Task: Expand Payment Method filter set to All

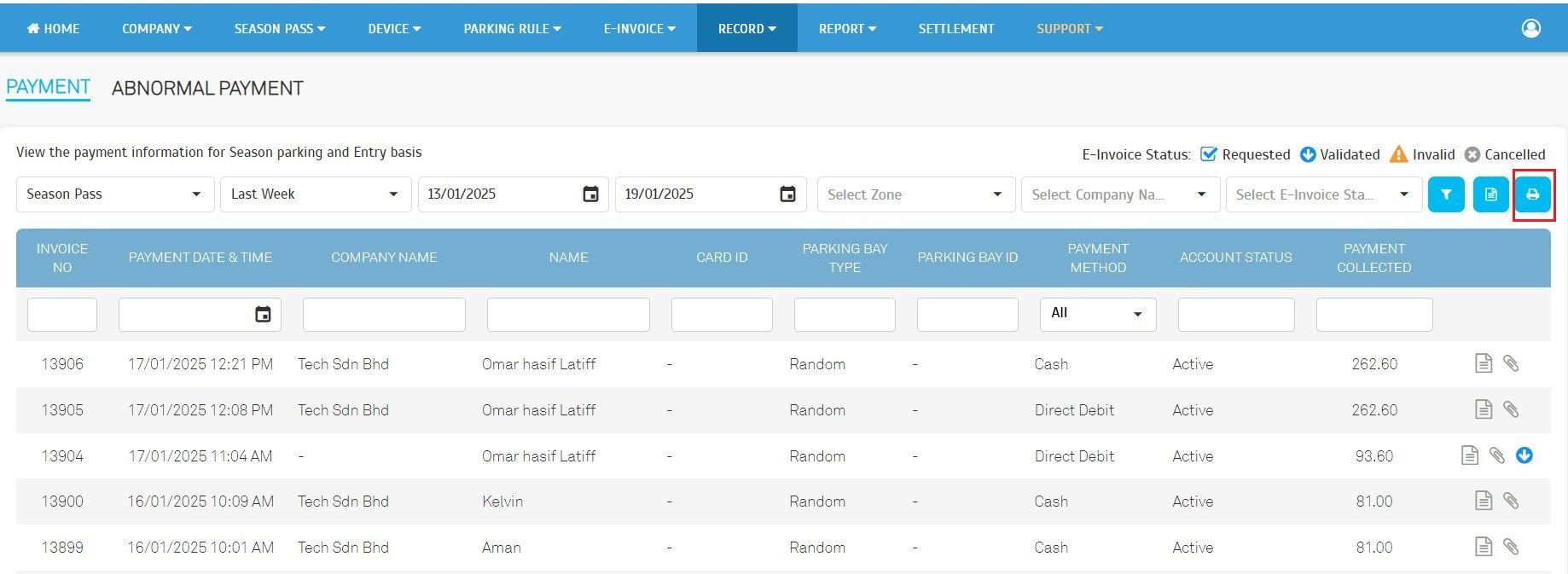Action: pyautogui.click(x=1097, y=314)
